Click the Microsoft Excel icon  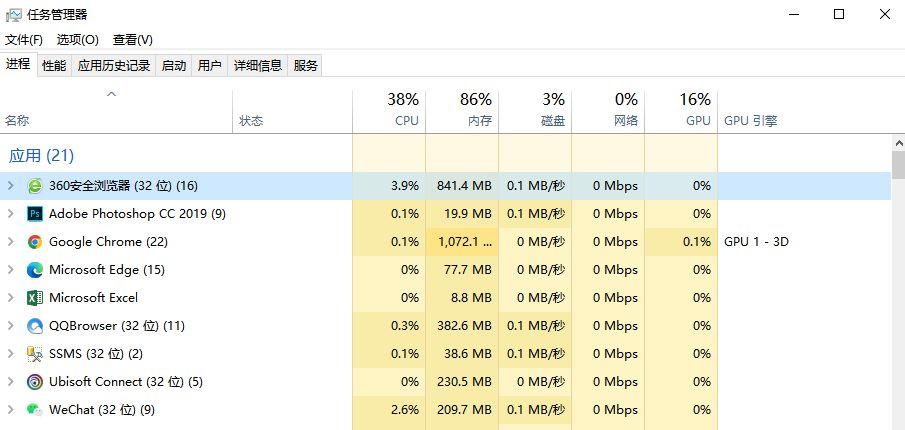tap(35, 298)
